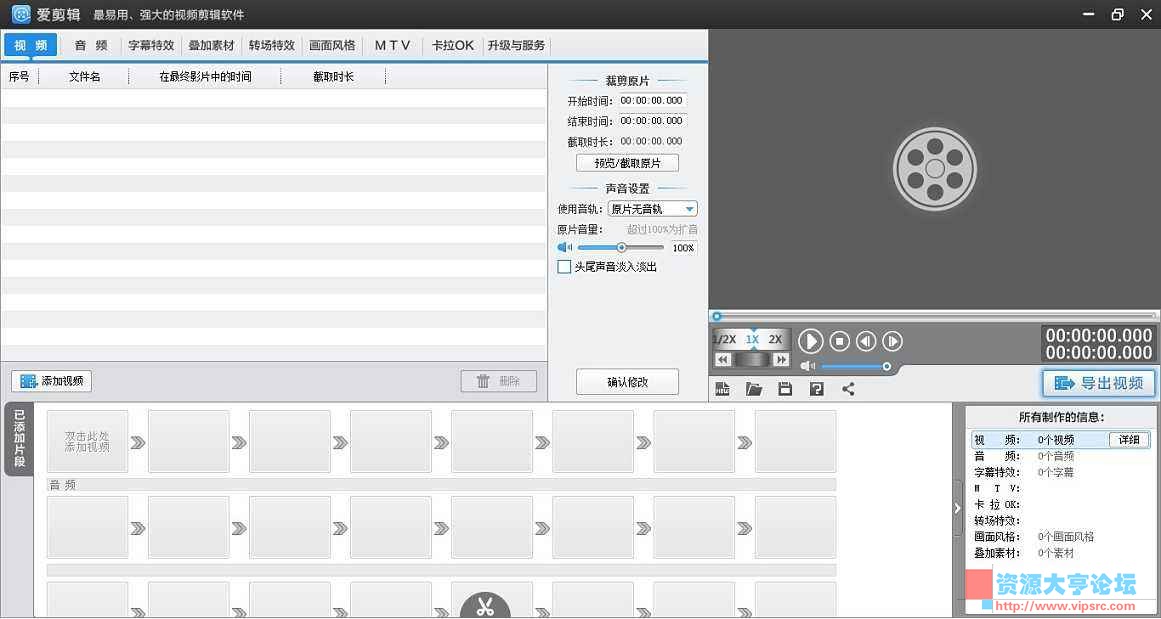The width and height of the screenshot is (1161, 619).
Task: Open the 卡拉OK tab
Action: 453,45
